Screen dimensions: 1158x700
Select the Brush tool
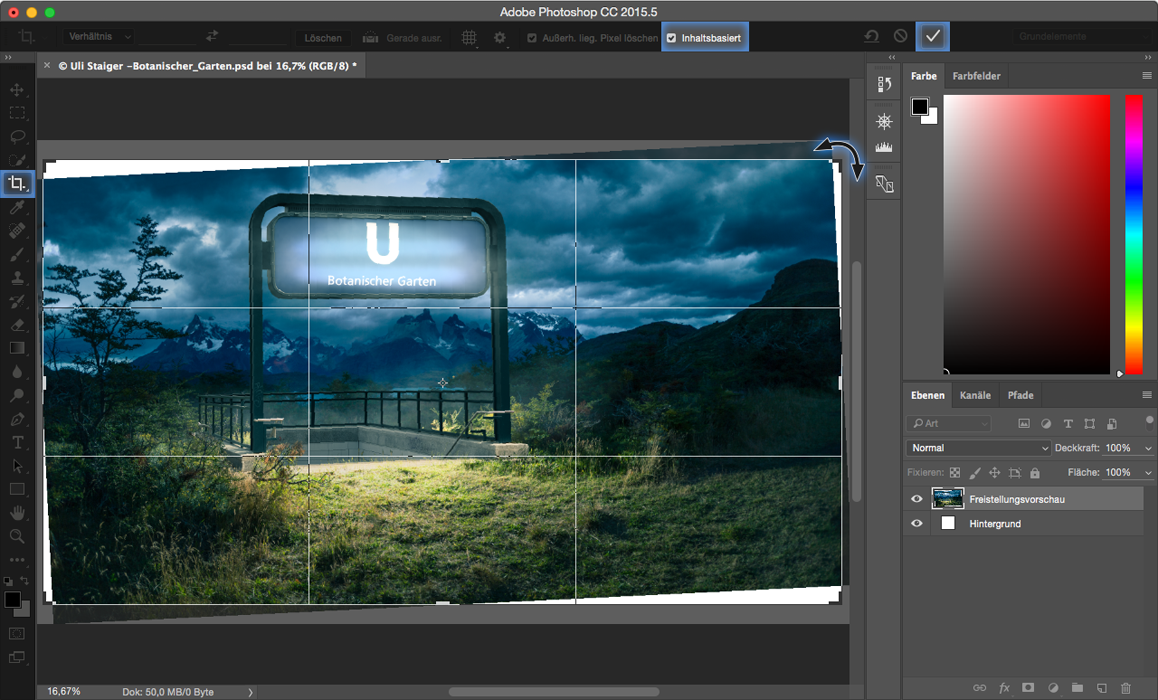point(16,255)
